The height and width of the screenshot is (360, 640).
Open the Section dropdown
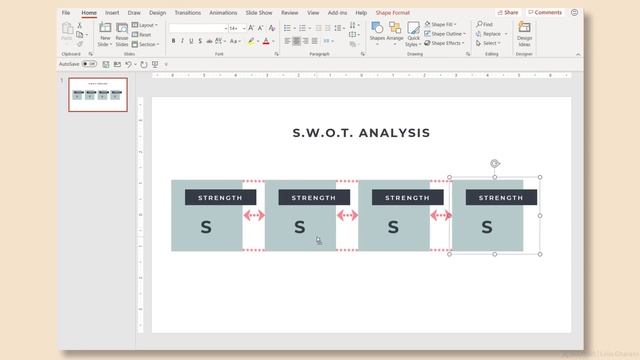pos(146,44)
